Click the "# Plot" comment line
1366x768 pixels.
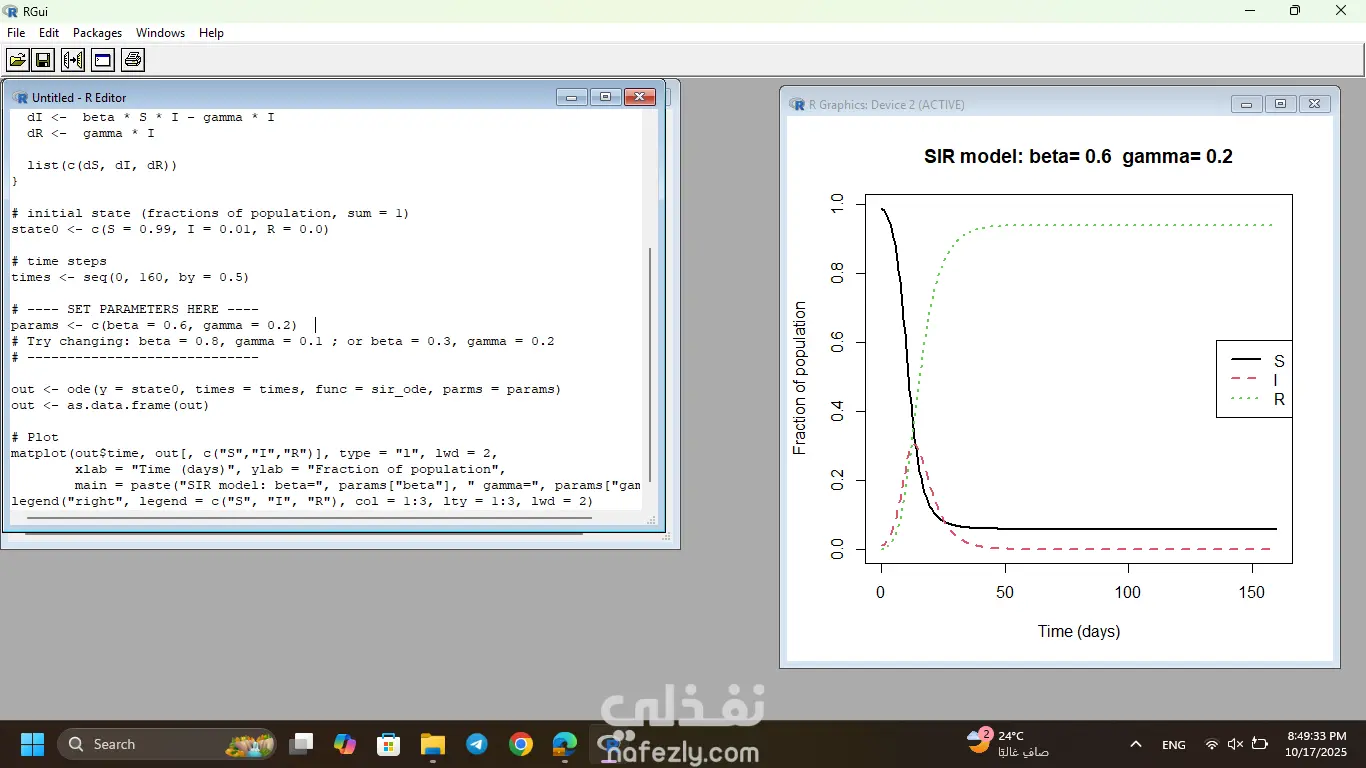point(35,437)
